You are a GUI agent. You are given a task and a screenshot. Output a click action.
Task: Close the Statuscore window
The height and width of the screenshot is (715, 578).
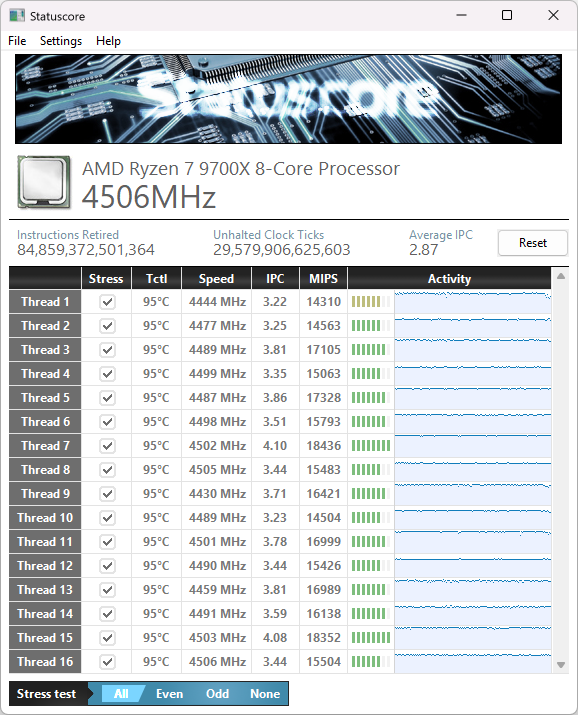553,15
